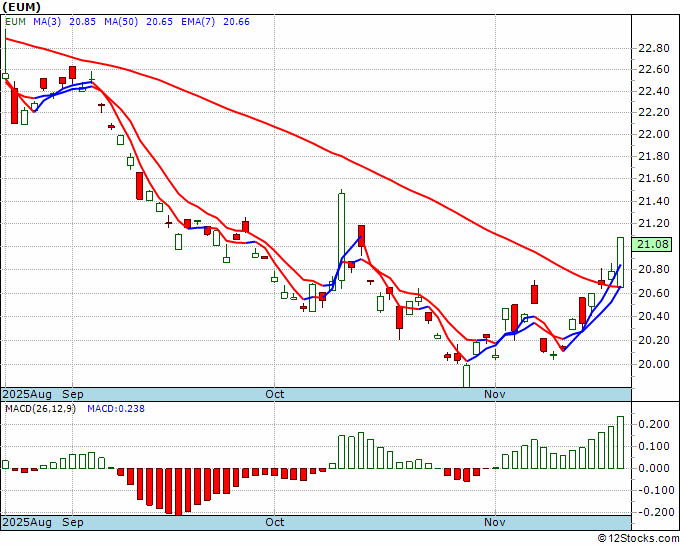Click the 20.40 price axis label
This screenshot has height=546, width=680.
[654, 316]
